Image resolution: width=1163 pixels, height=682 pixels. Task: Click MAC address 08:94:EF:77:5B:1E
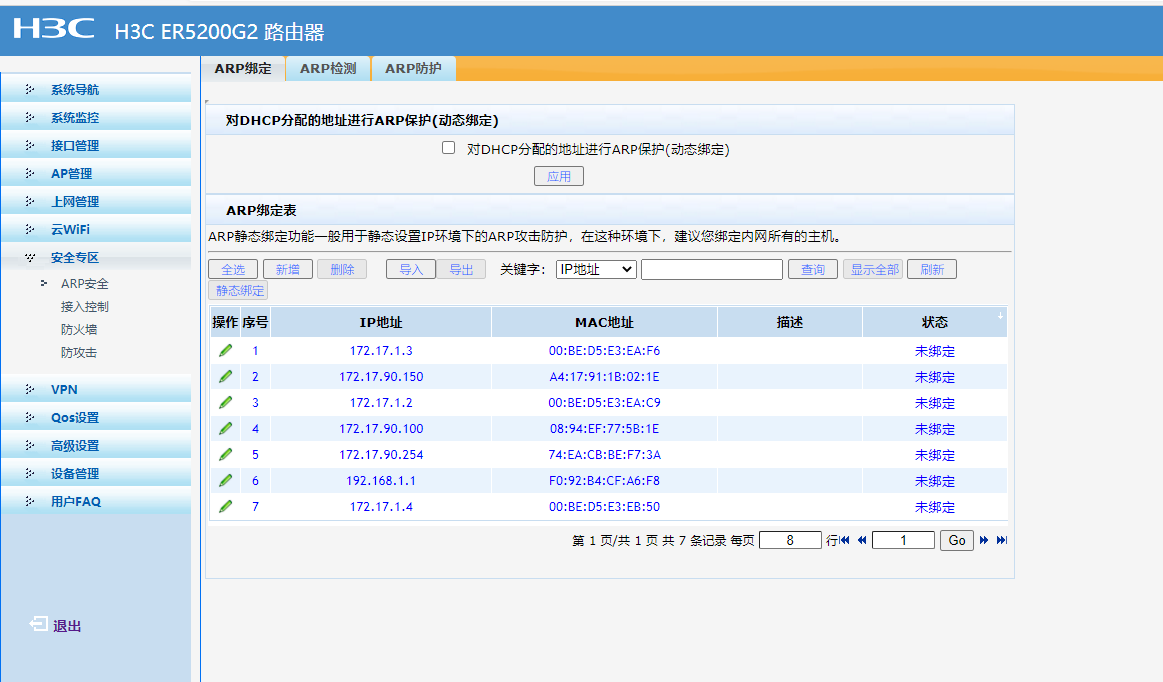click(604, 429)
